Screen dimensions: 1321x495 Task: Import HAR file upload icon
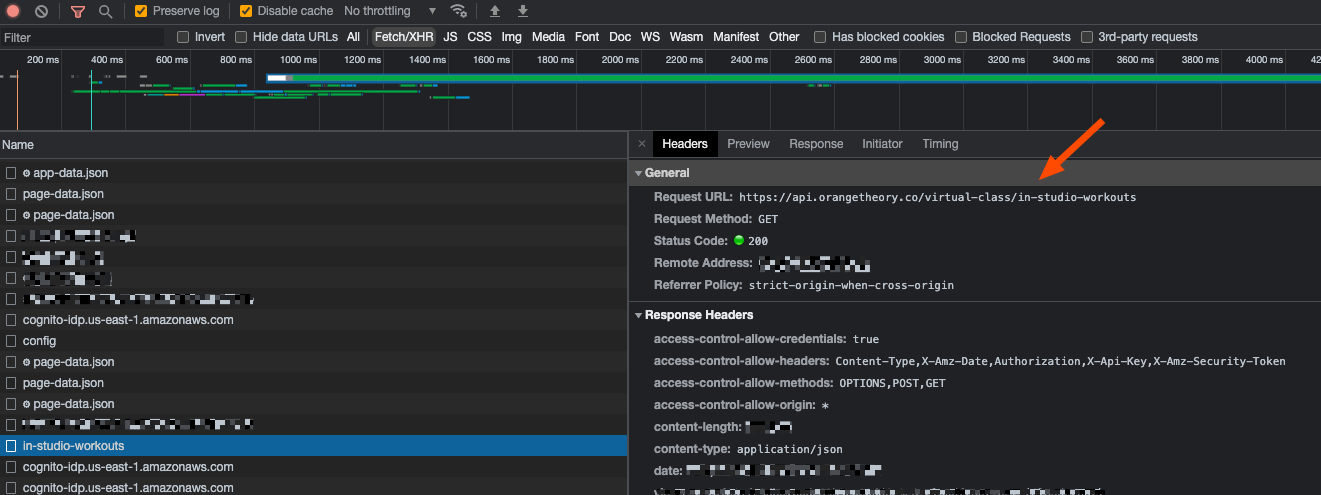coord(494,11)
